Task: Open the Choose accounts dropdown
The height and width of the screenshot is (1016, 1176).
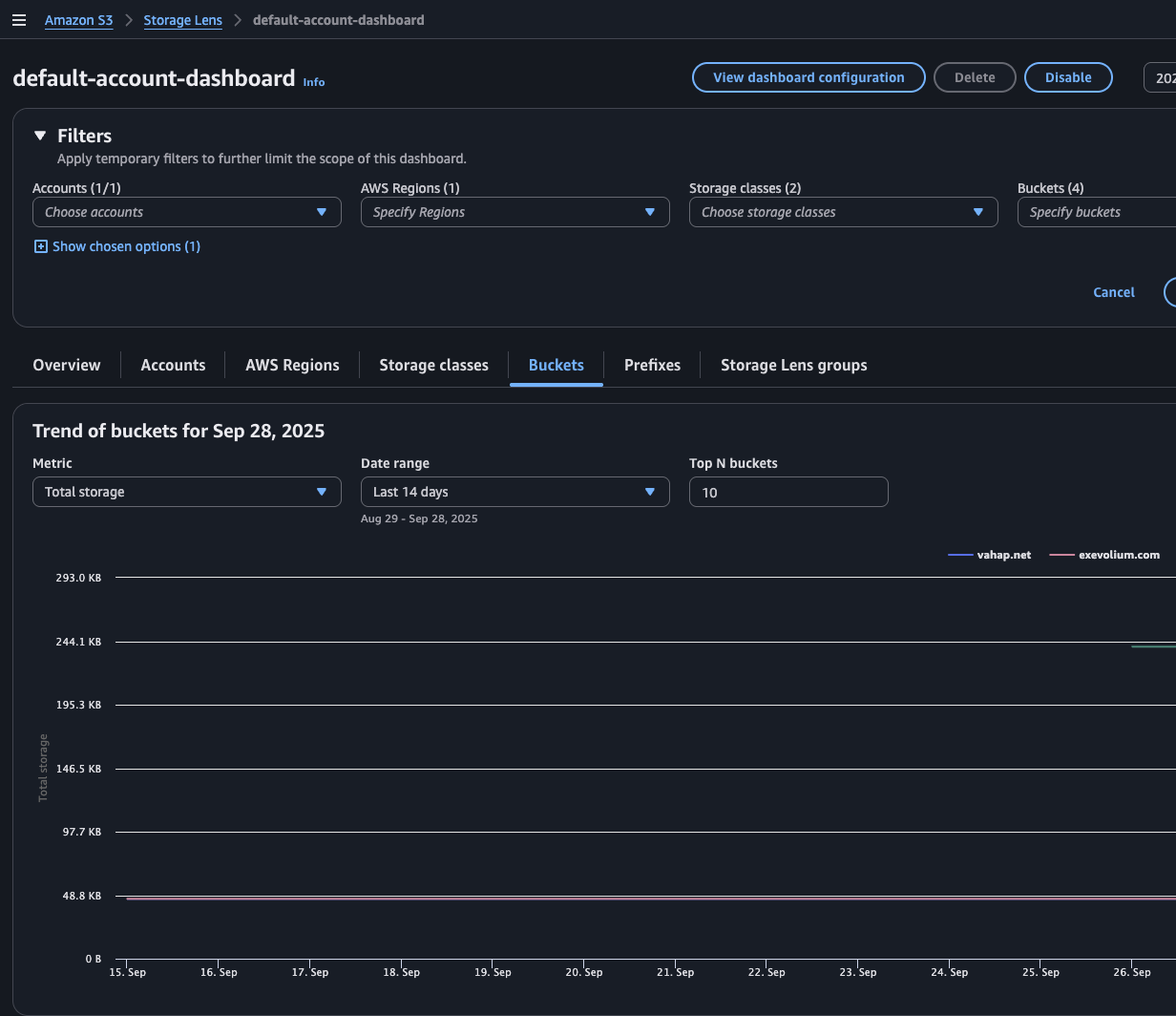Action: [186, 212]
